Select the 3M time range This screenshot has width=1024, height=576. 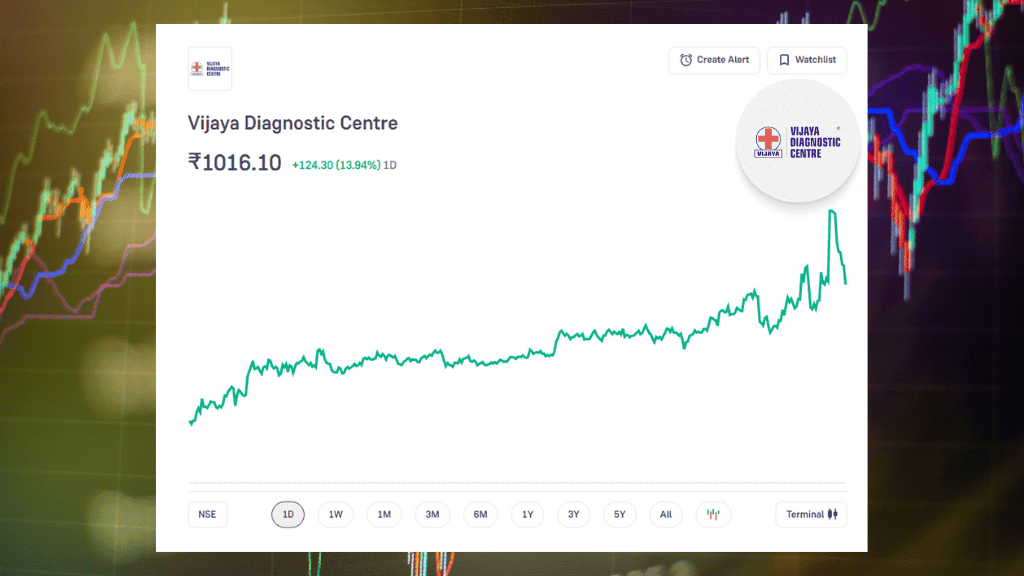coord(432,515)
